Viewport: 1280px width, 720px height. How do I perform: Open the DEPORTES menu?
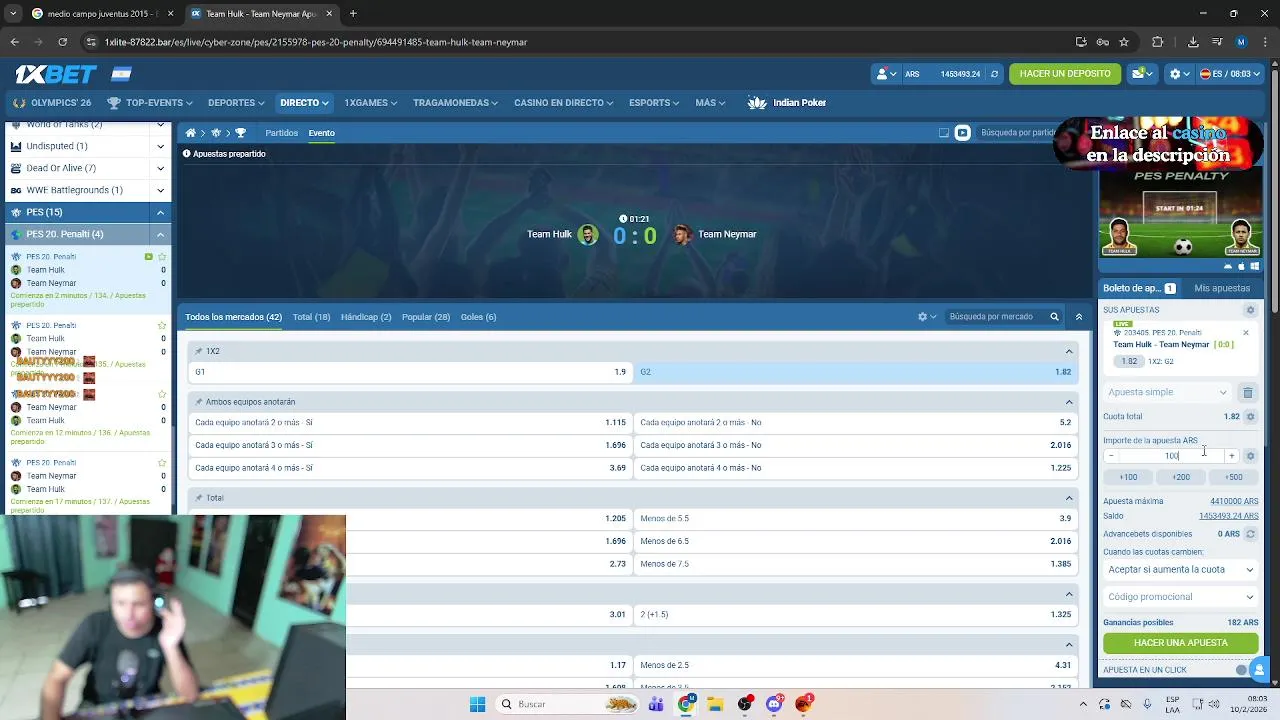pos(236,103)
